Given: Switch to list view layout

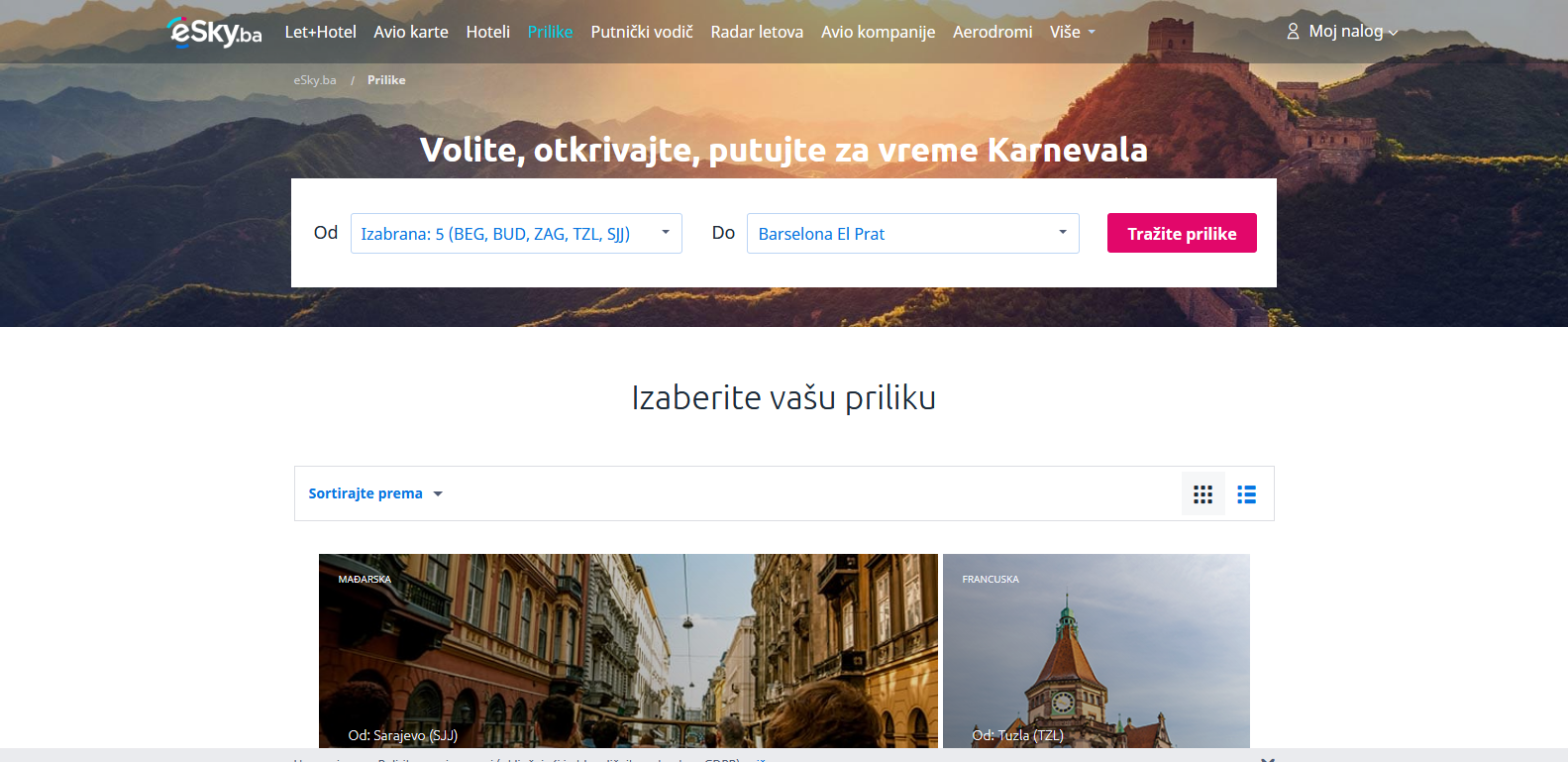Looking at the screenshot, I should pos(1246,493).
